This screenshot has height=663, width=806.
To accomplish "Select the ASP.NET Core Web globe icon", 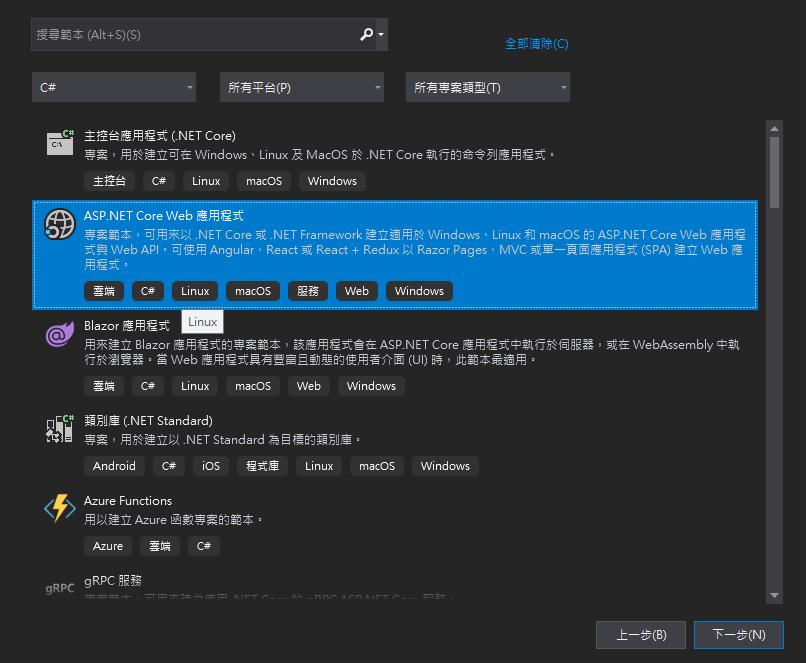I will (x=60, y=224).
